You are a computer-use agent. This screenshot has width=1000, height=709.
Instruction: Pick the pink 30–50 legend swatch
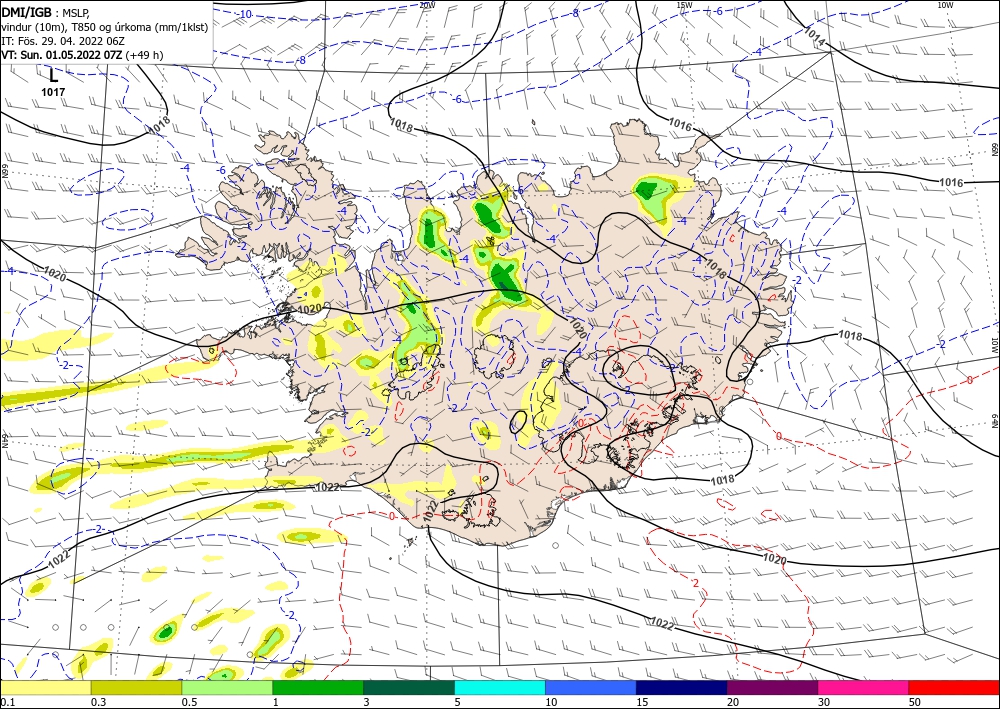[x=864, y=687]
